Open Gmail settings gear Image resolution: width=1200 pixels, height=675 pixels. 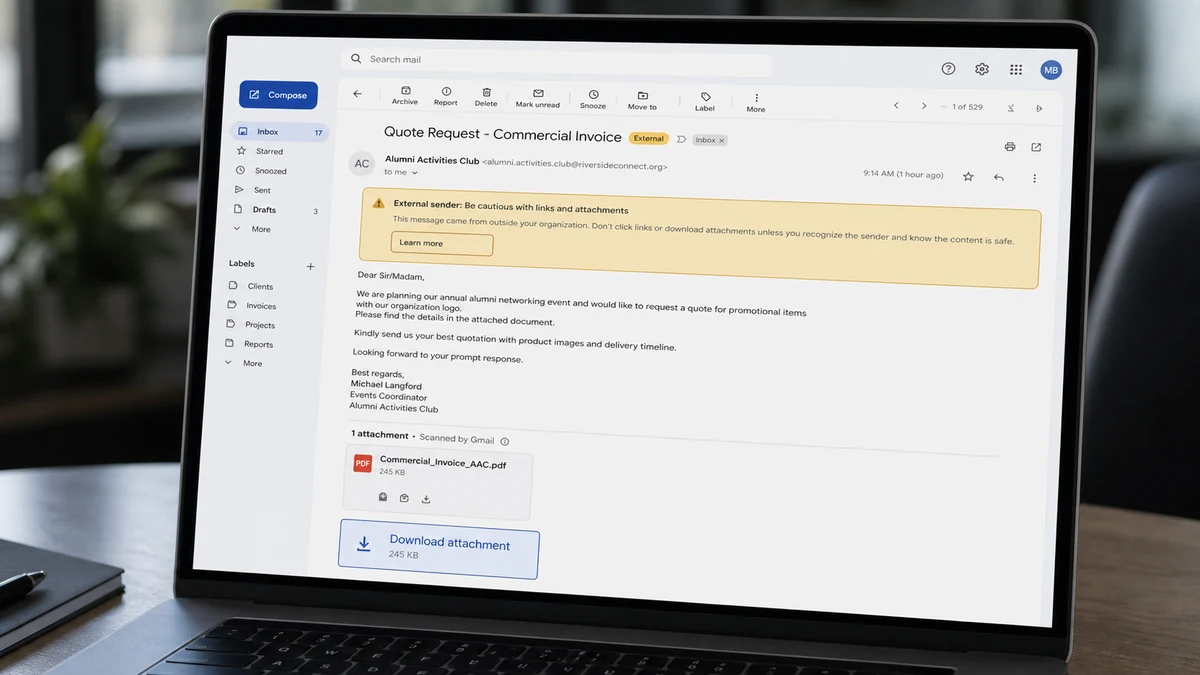[982, 69]
